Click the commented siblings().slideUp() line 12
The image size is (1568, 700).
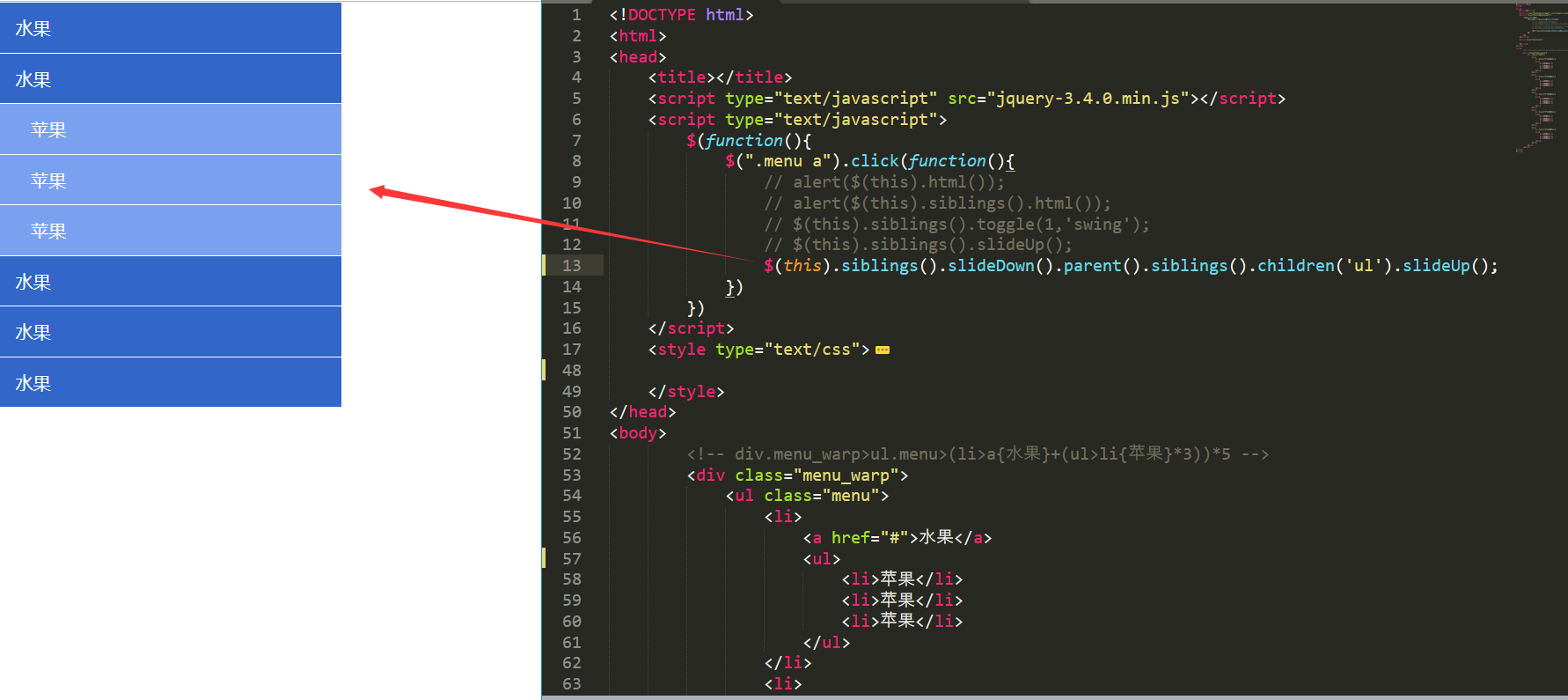[918, 245]
